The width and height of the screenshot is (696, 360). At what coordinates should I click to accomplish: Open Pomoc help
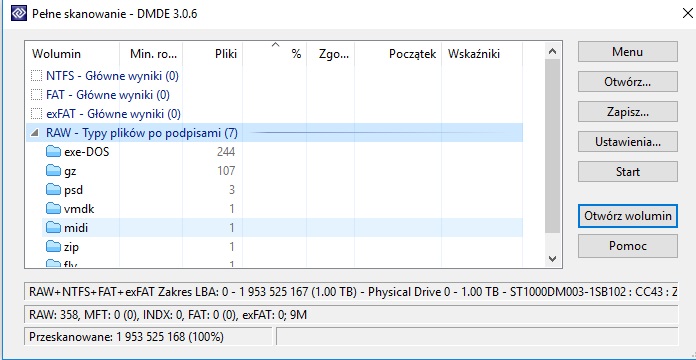pyautogui.click(x=628, y=246)
